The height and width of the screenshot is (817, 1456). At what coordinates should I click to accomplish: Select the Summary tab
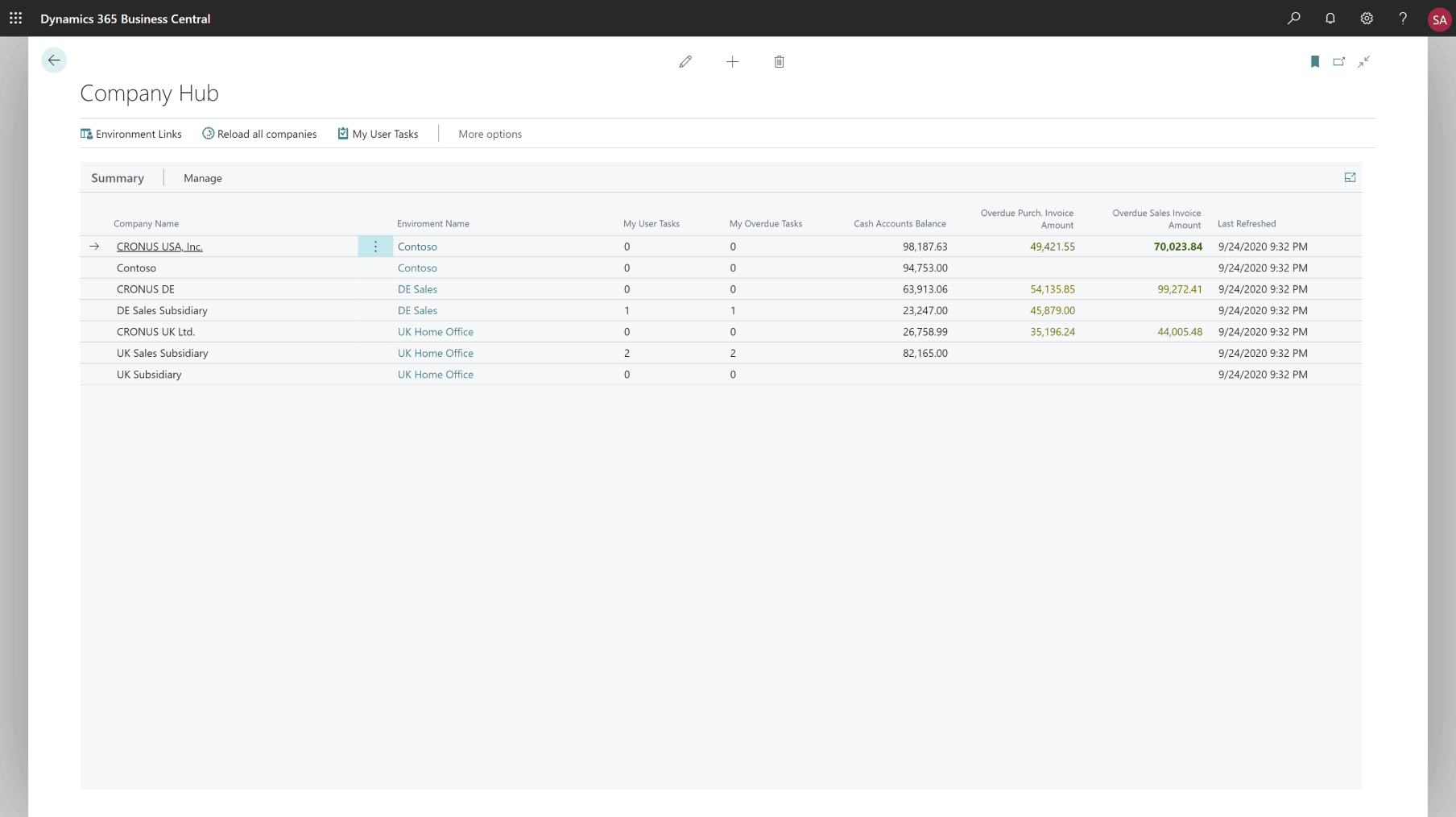[x=118, y=178]
